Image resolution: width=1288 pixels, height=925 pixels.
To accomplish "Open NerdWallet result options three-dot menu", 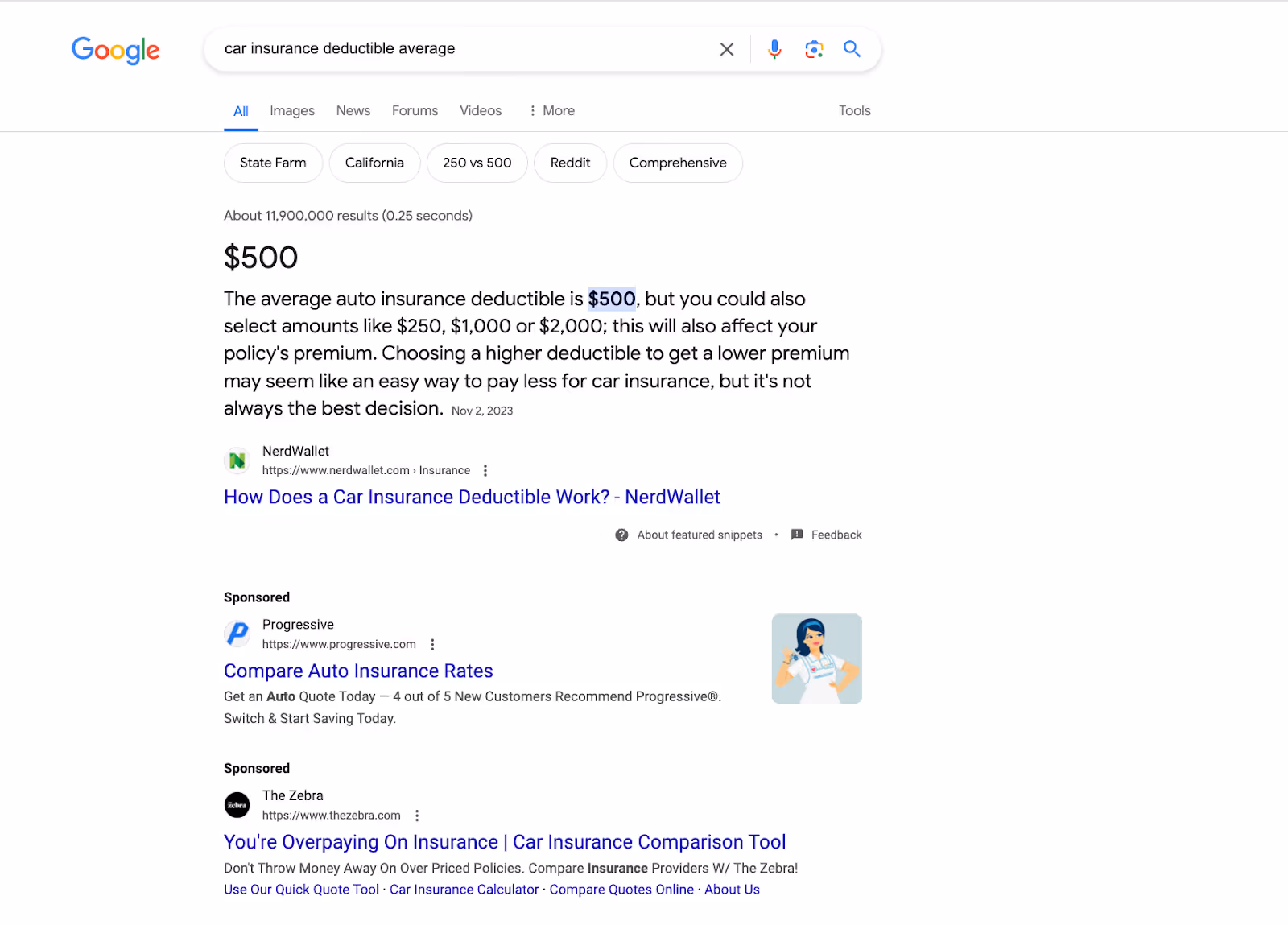I will [x=485, y=470].
